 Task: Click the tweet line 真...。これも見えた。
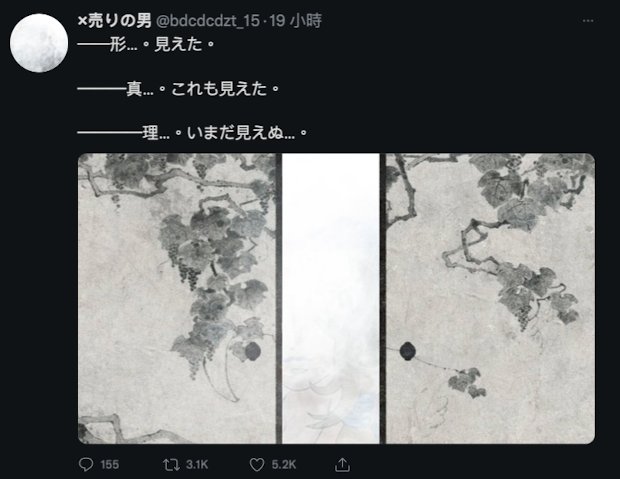pyautogui.click(x=179, y=89)
